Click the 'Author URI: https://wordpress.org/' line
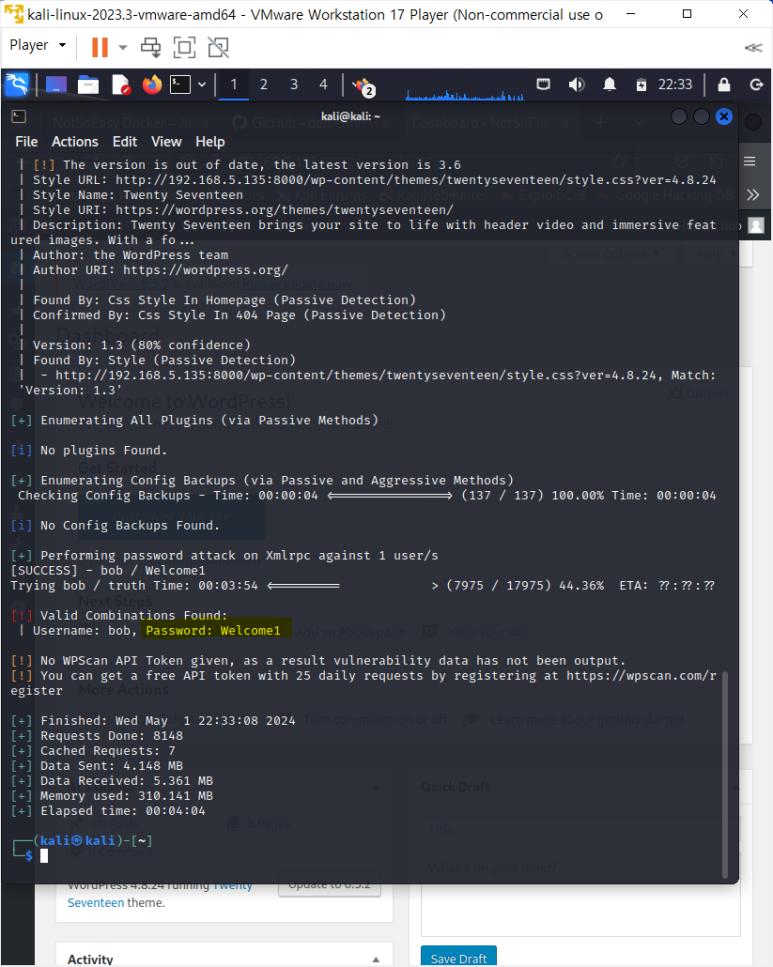This screenshot has height=967, width=773. tap(160, 270)
